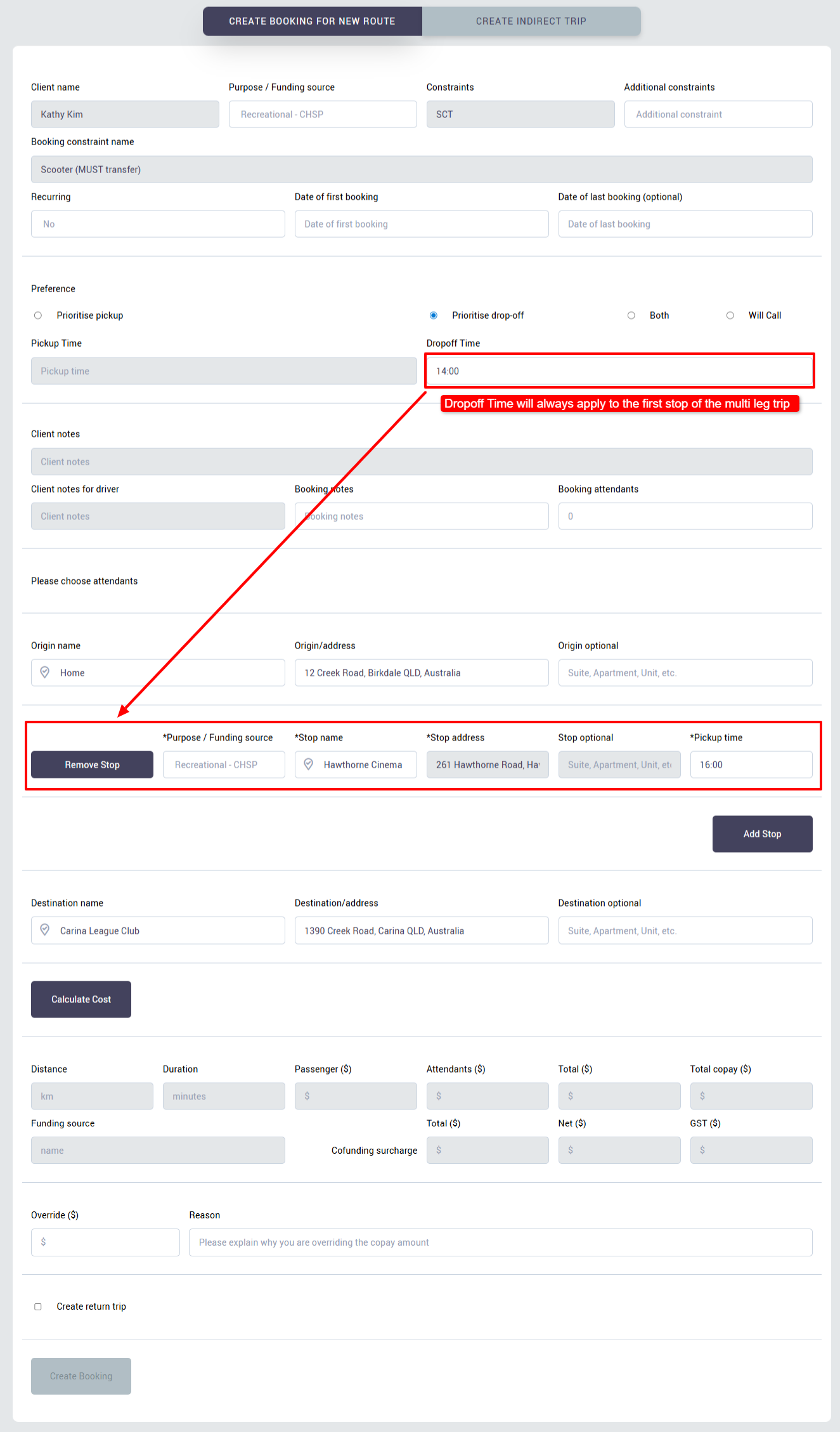
Task: Click the Date of first booking field
Action: coord(422,224)
